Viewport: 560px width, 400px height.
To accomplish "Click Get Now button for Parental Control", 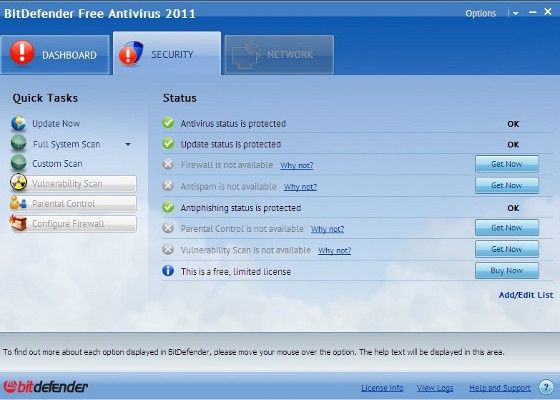I will (x=507, y=228).
